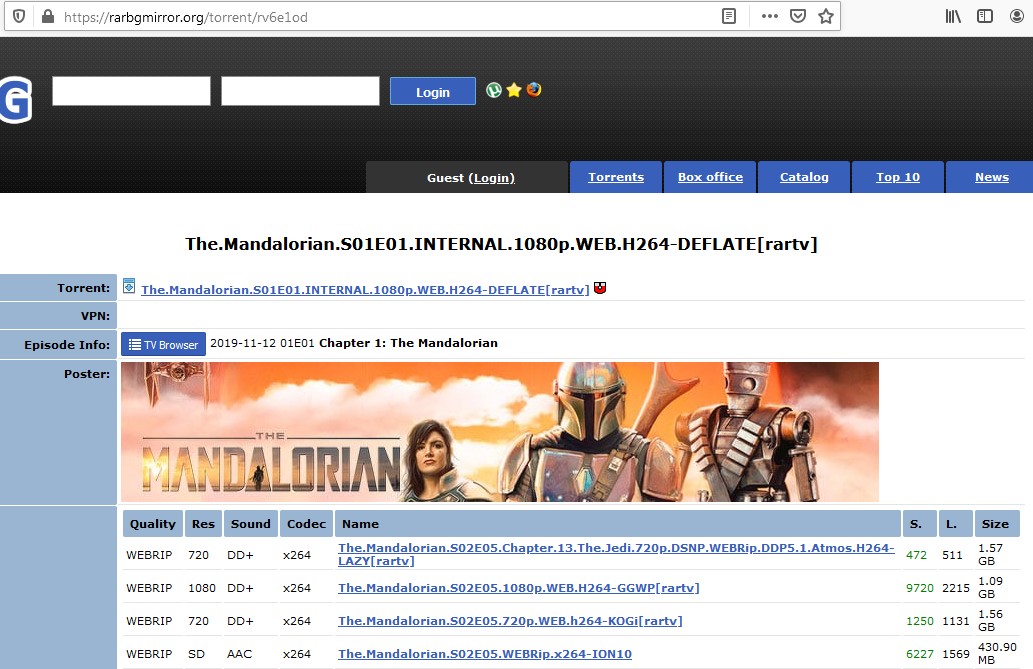Focus the password input field

coord(300,91)
